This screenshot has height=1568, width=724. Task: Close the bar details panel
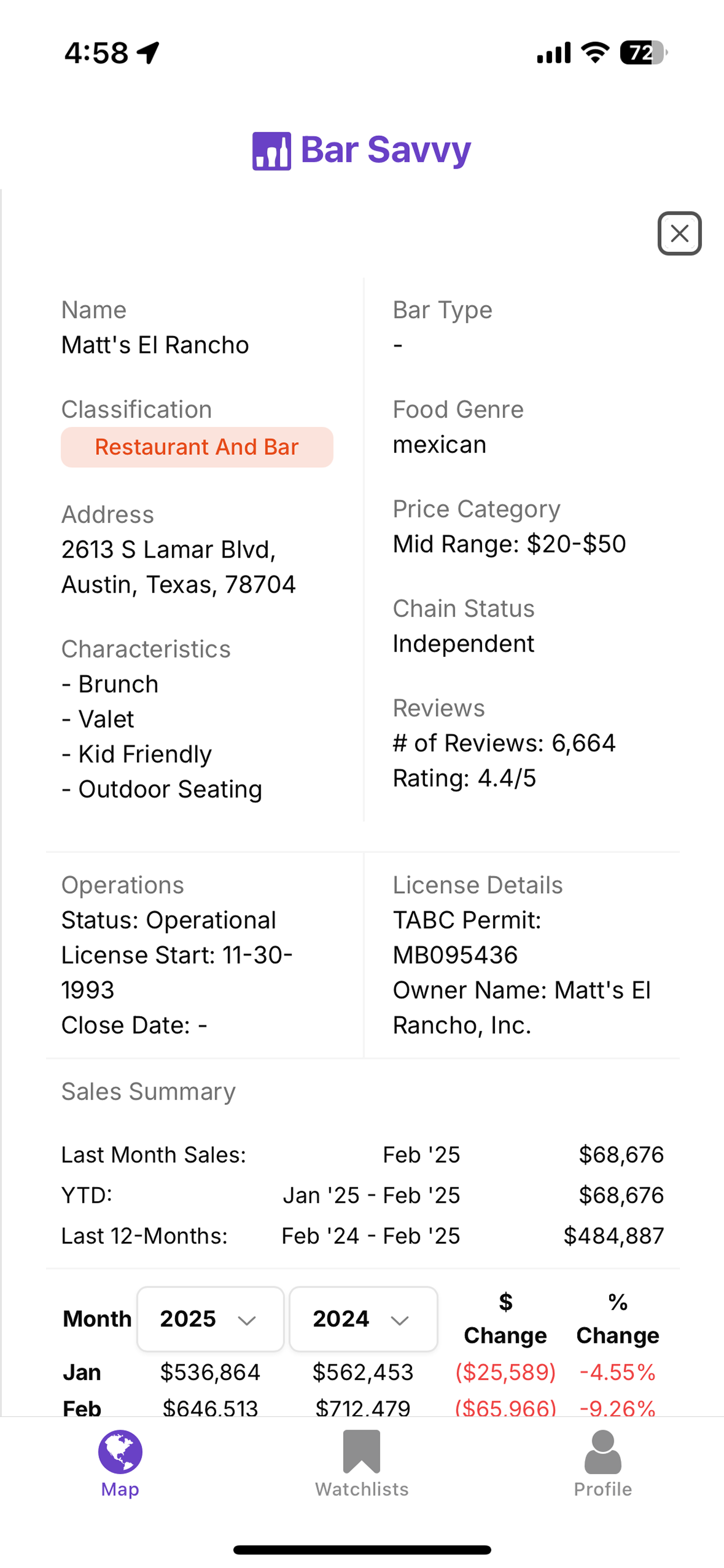pyautogui.click(x=679, y=233)
